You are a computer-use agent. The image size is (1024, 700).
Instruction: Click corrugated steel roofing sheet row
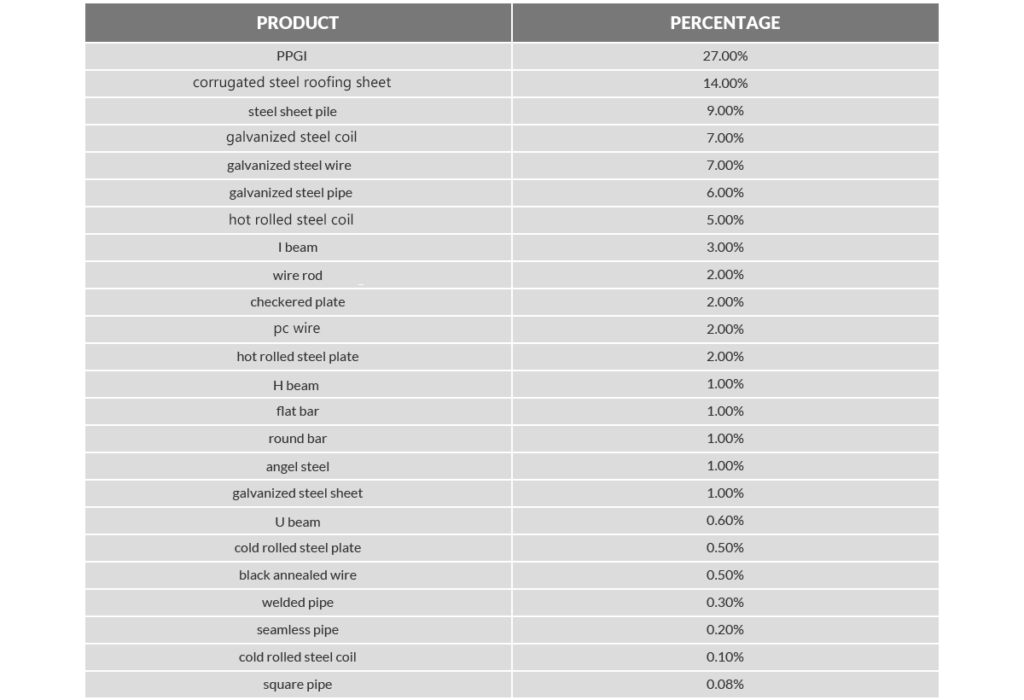point(291,82)
